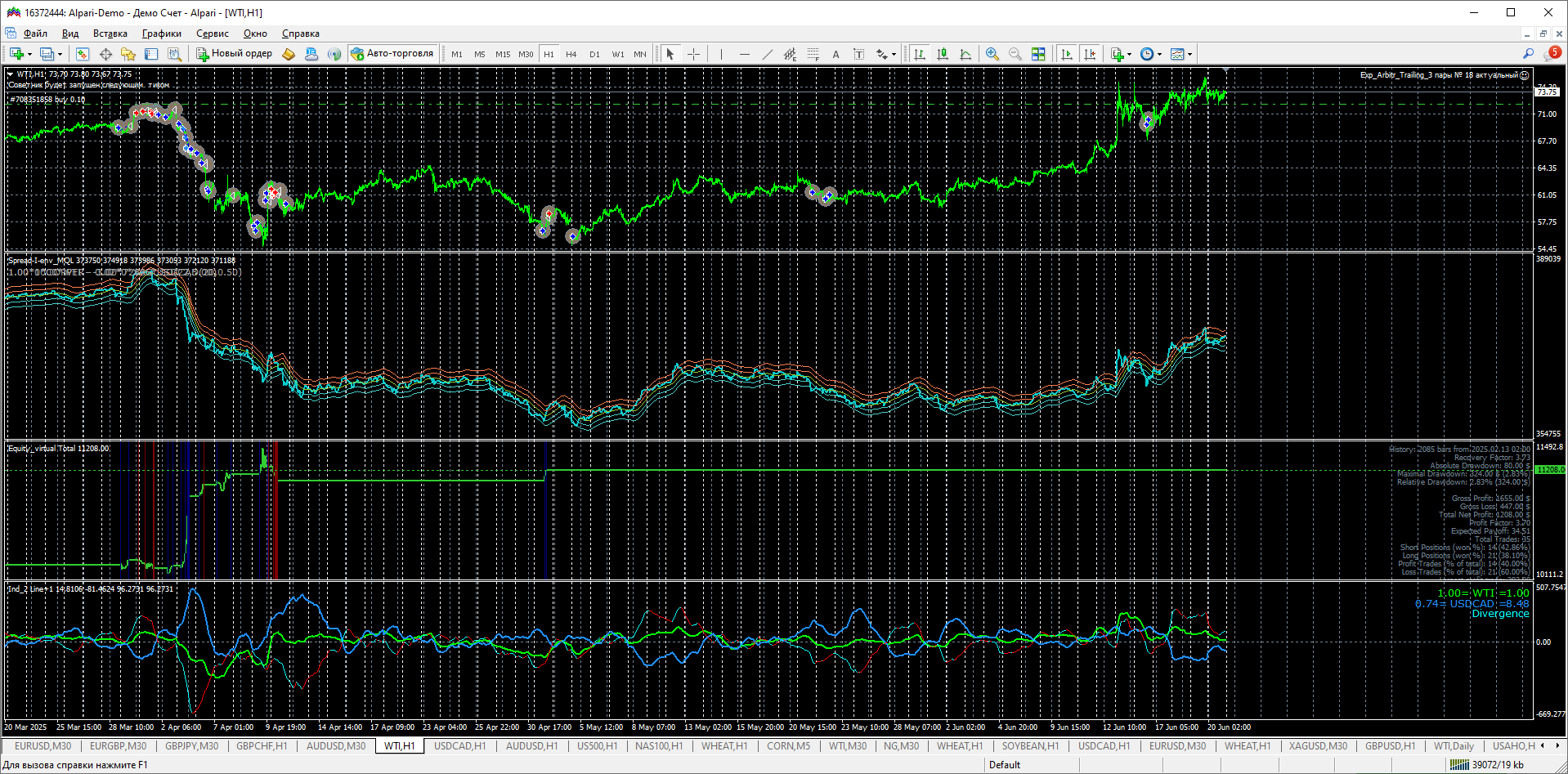Show the Terminal panel icon
Viewport: 1568px width, 774px height.
[x=151, y=54]
